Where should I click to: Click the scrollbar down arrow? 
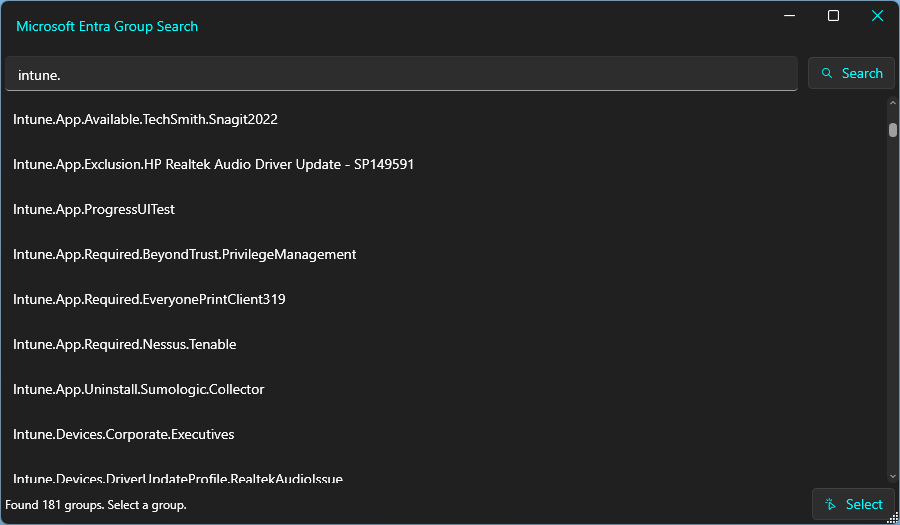pos(892,477)
